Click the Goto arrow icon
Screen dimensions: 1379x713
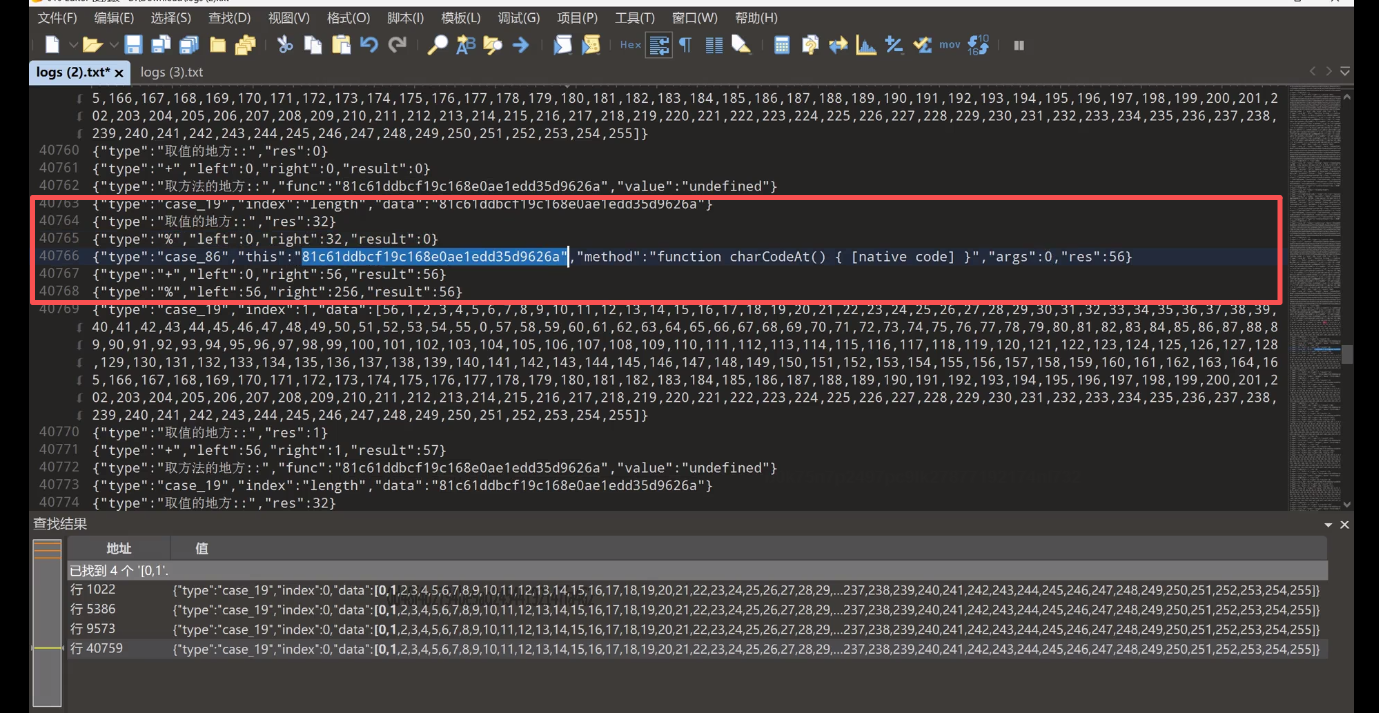[x=521, y=45]
